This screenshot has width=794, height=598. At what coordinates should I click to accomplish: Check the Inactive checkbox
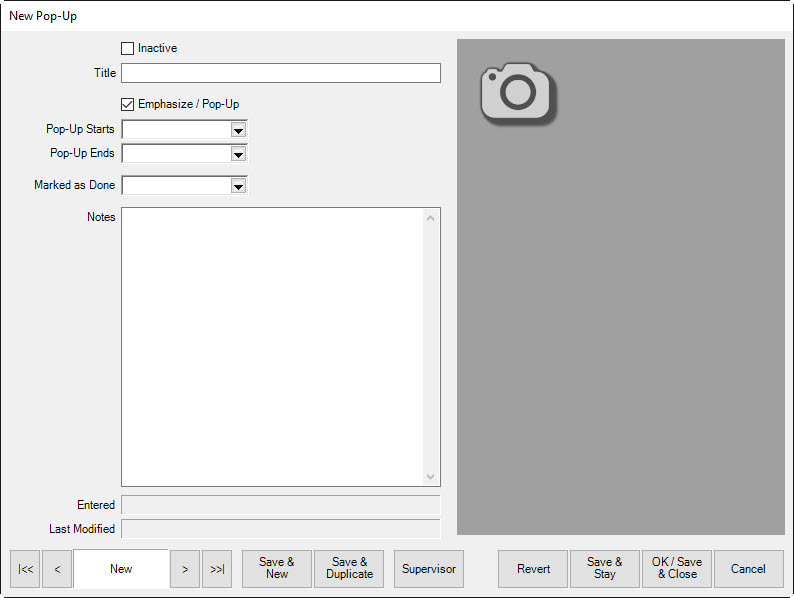click(127, 48)
